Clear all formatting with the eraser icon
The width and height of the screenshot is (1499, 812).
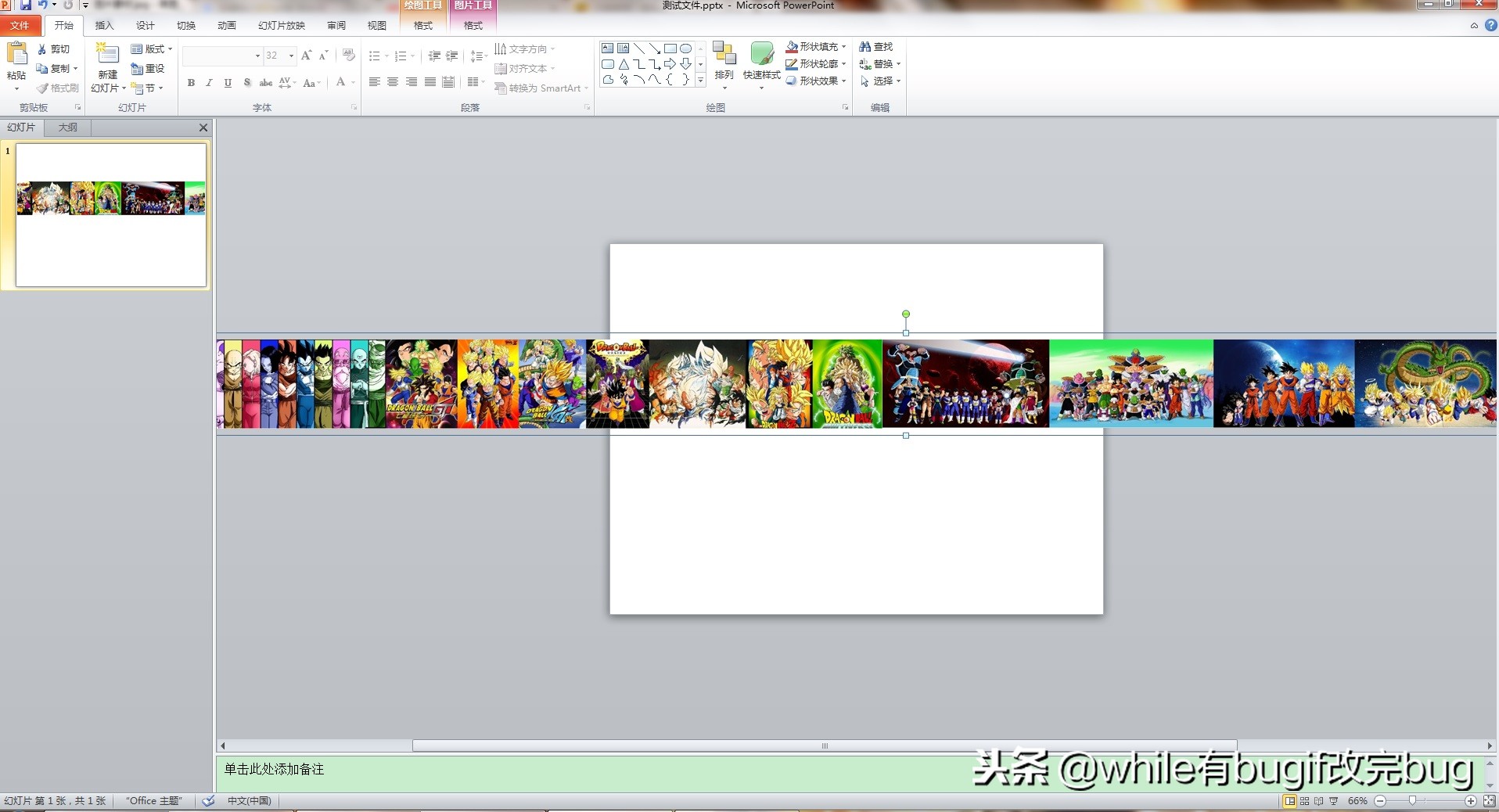tap(349, 56)
